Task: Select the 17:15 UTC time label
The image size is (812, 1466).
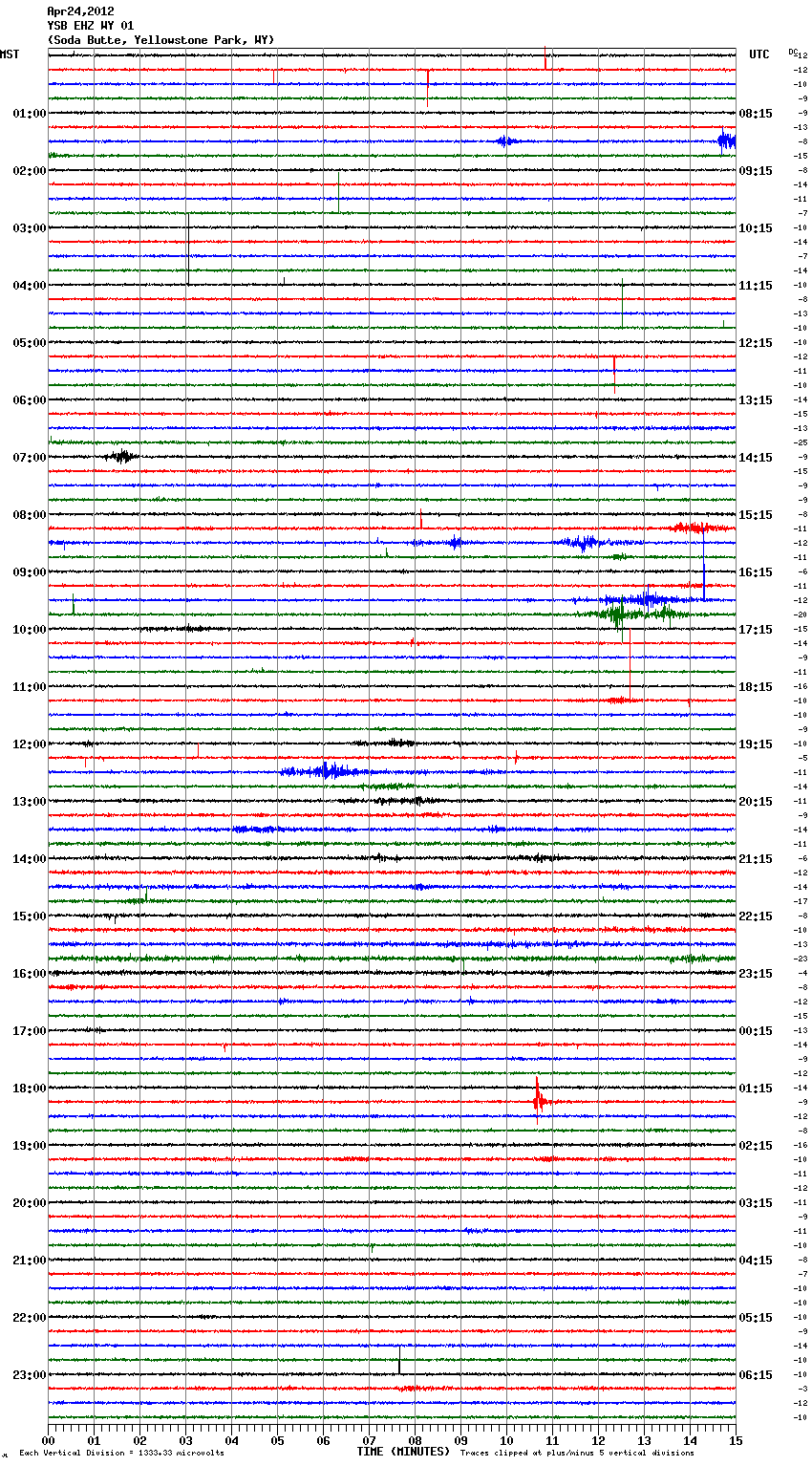Action: (x=756, y=630)
